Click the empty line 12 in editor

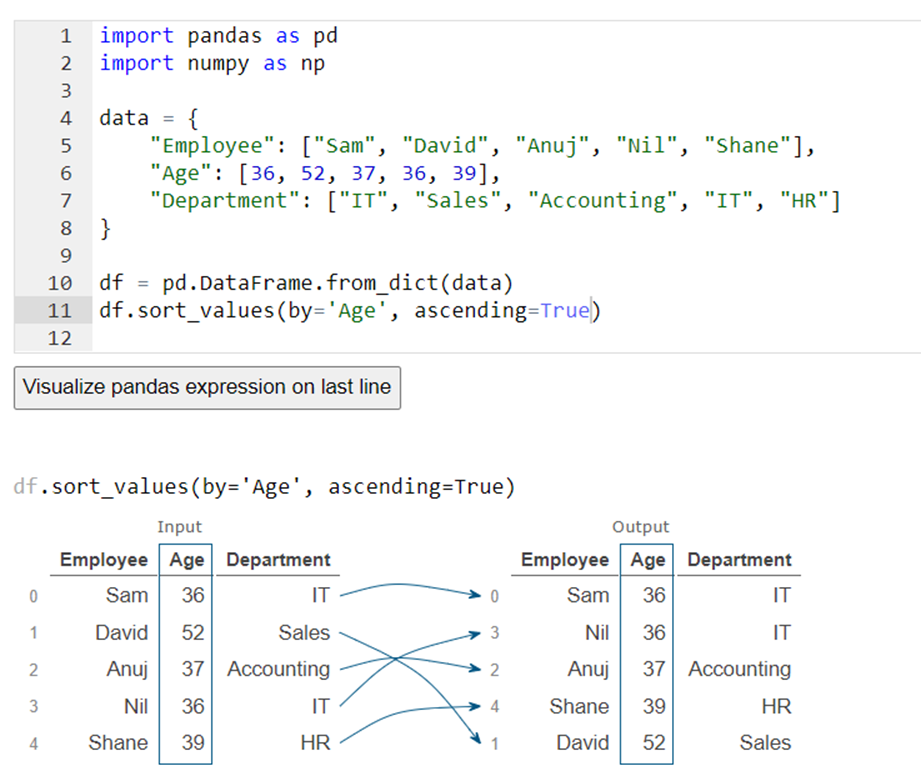[x=400, y=338]
